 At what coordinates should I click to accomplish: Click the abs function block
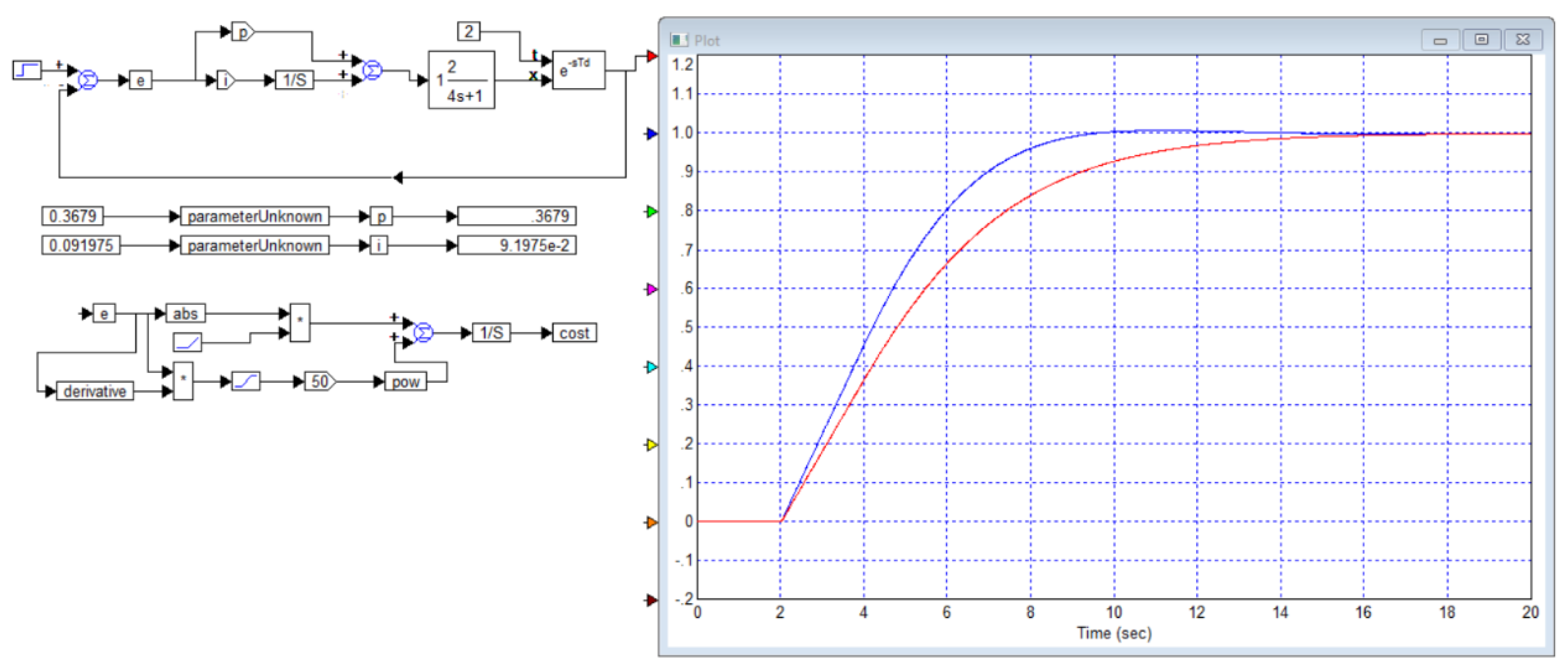tap(185, 313)
